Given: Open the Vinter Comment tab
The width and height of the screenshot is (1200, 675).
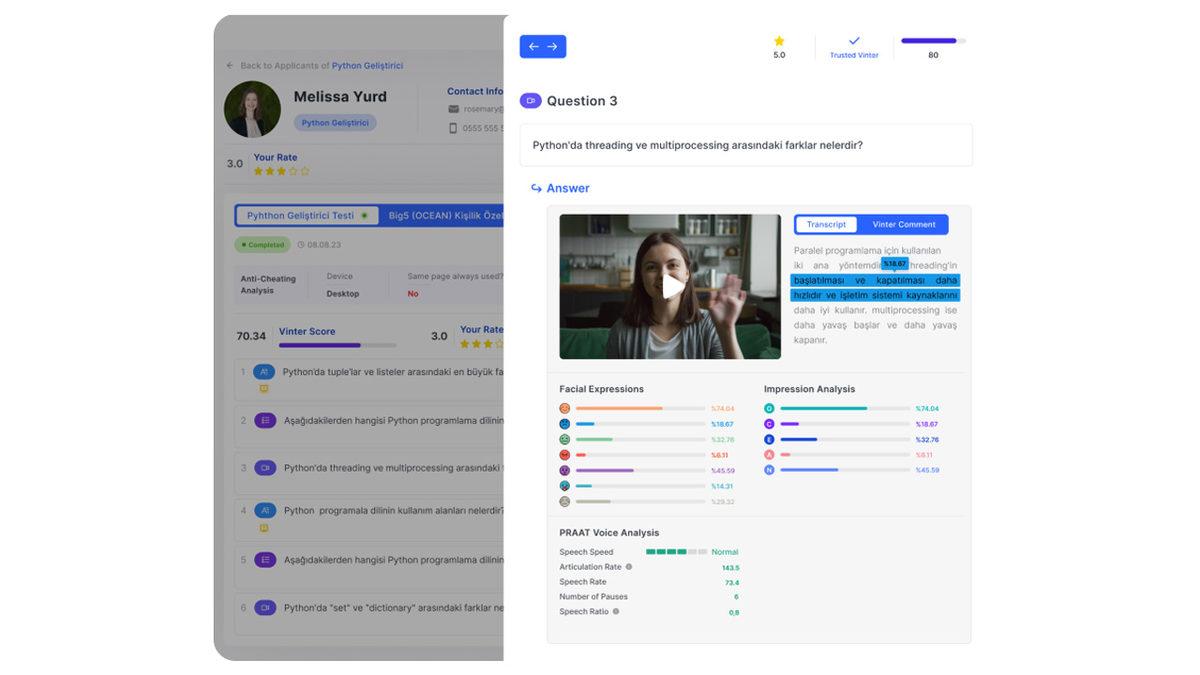Looking at the screenshot, I should click(903, 225).
